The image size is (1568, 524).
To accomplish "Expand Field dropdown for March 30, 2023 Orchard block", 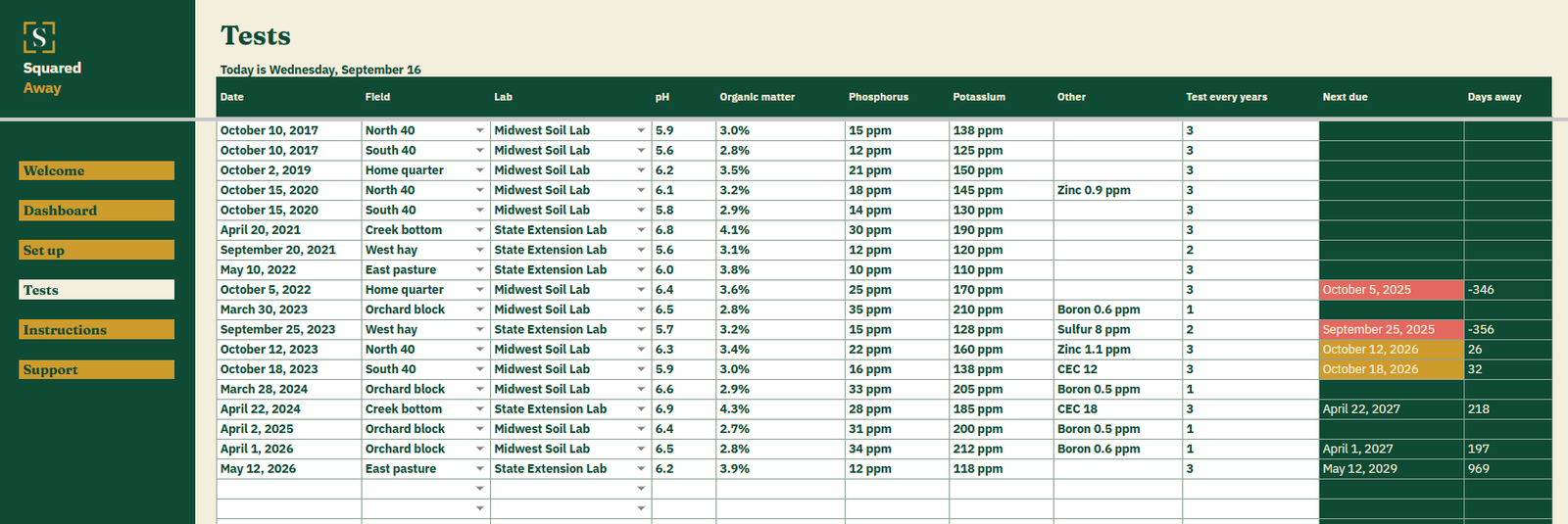I will pyautogui.click(x=480, y=310).
